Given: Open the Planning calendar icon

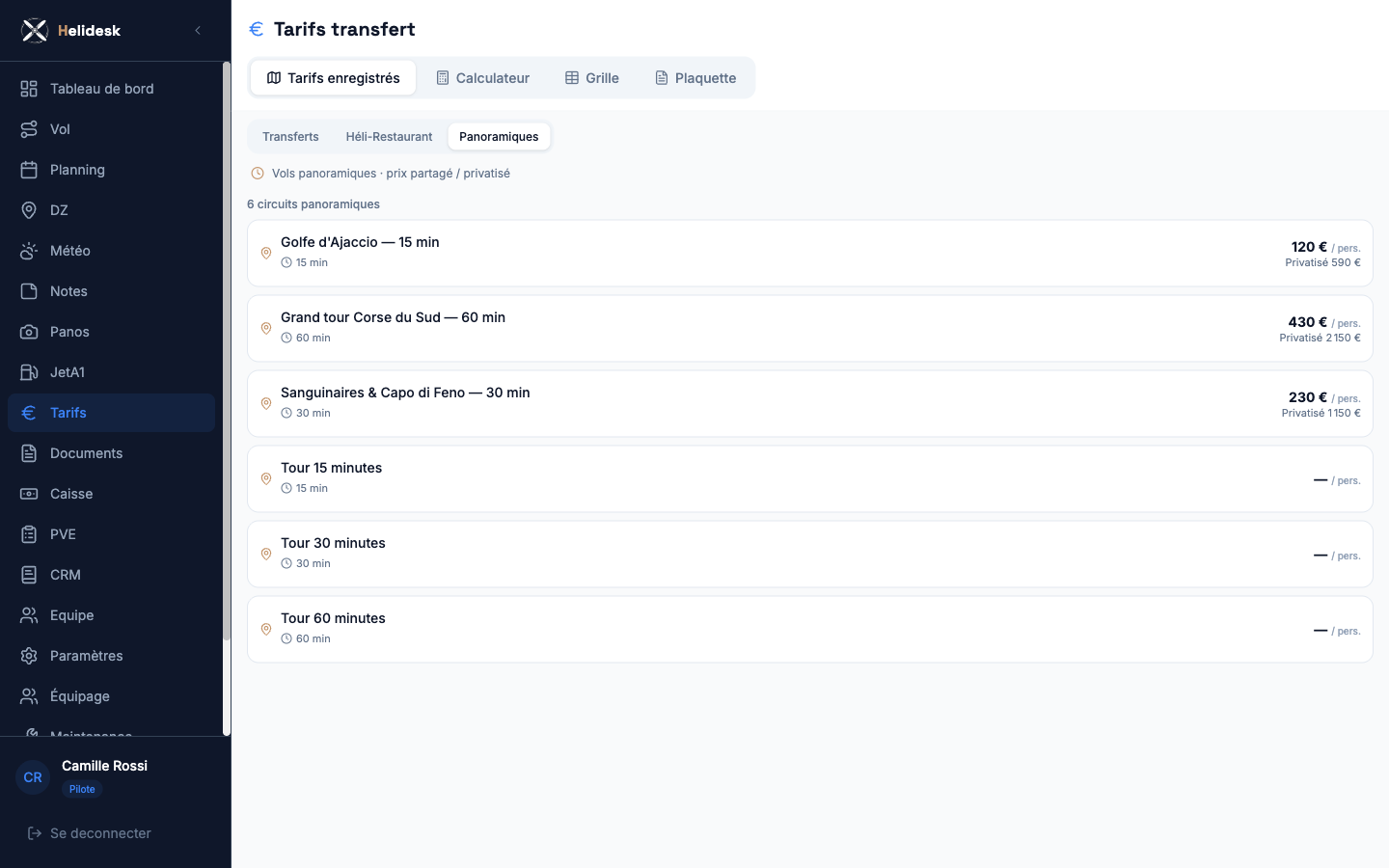Looking at the screenshot, I should 29,170.
